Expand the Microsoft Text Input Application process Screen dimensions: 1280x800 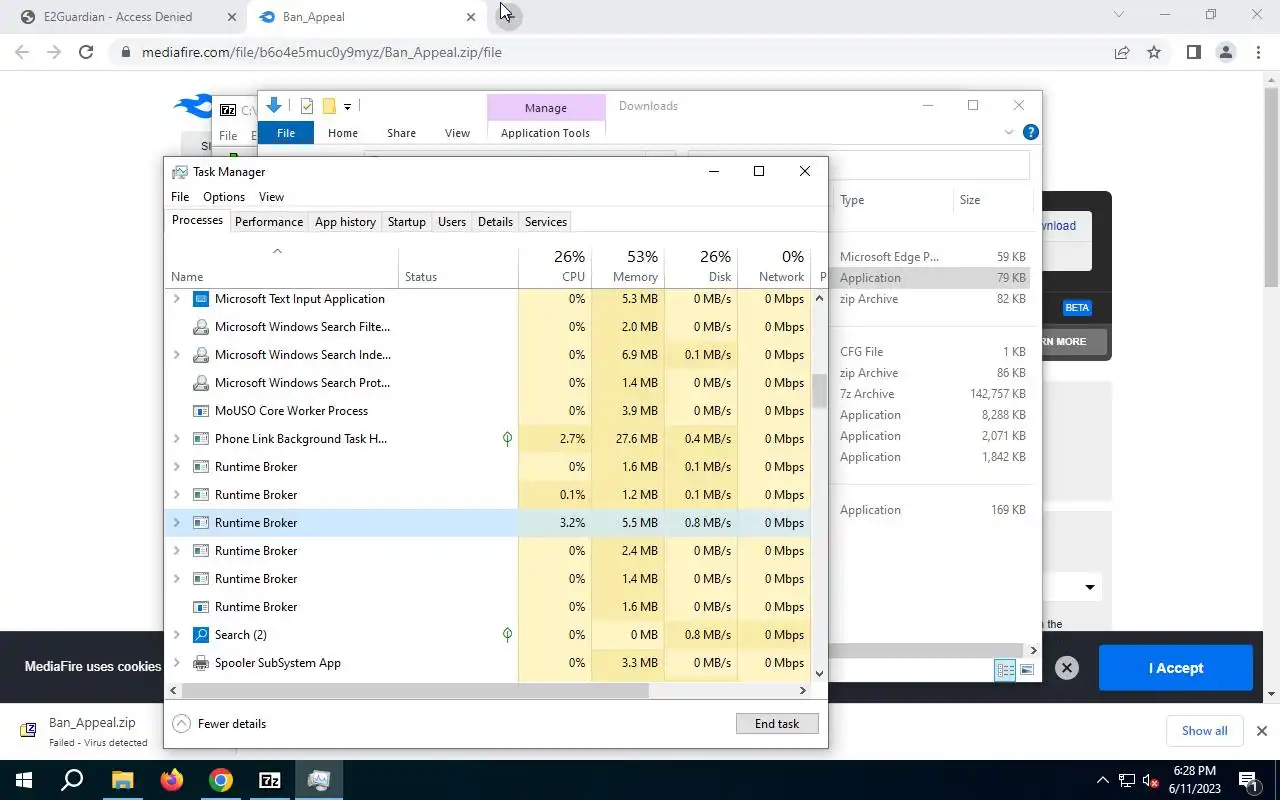(x=177, y=299)
